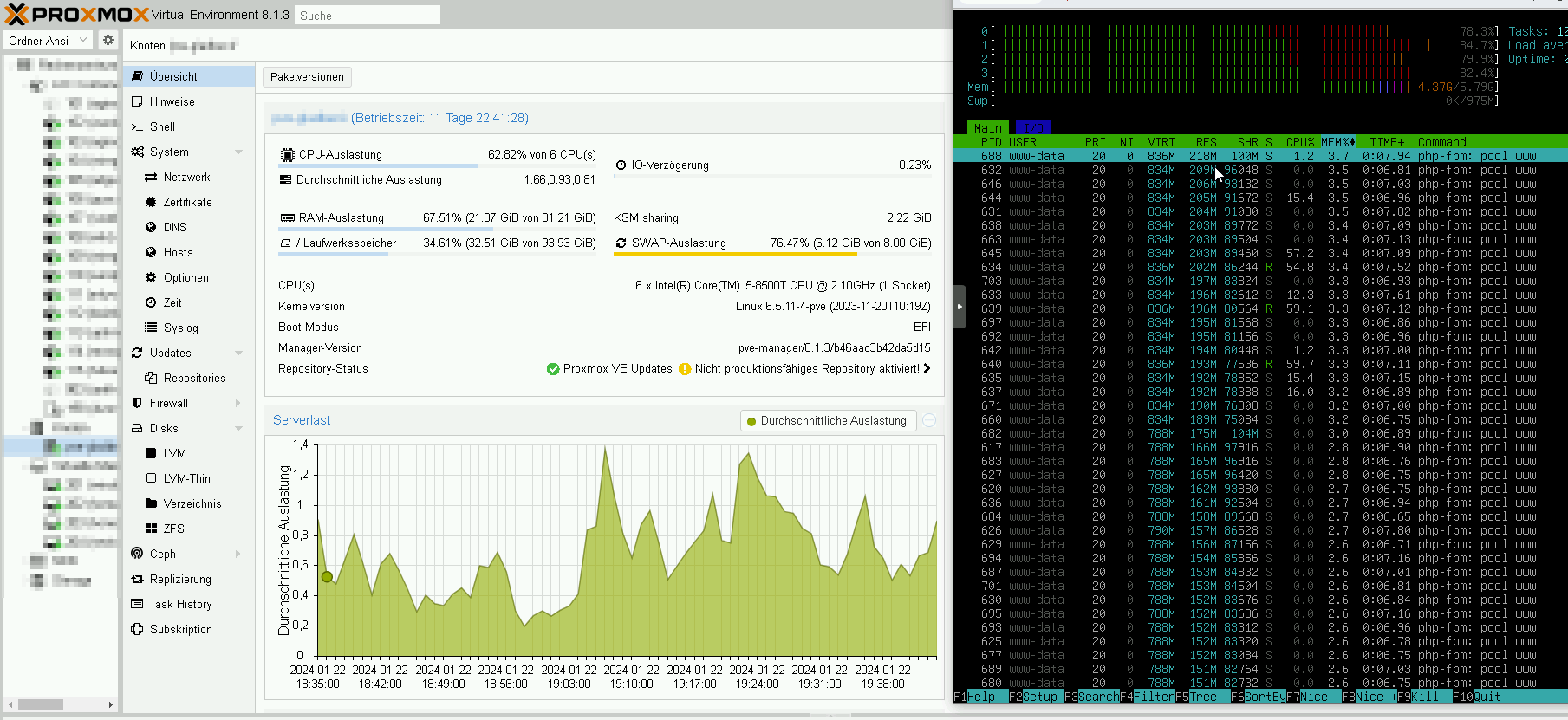Click the Replizierung icon
This screenshot has height=720, width=1568.
137,579
